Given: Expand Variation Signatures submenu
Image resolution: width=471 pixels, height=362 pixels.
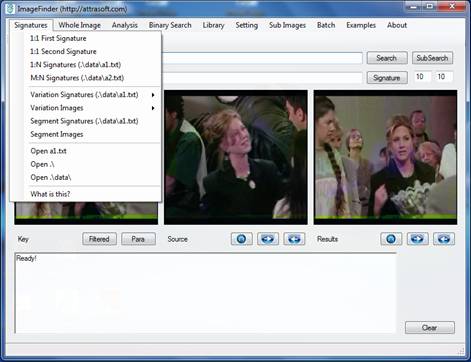Looking at the screenshot, I should click(x=86, y=95).
